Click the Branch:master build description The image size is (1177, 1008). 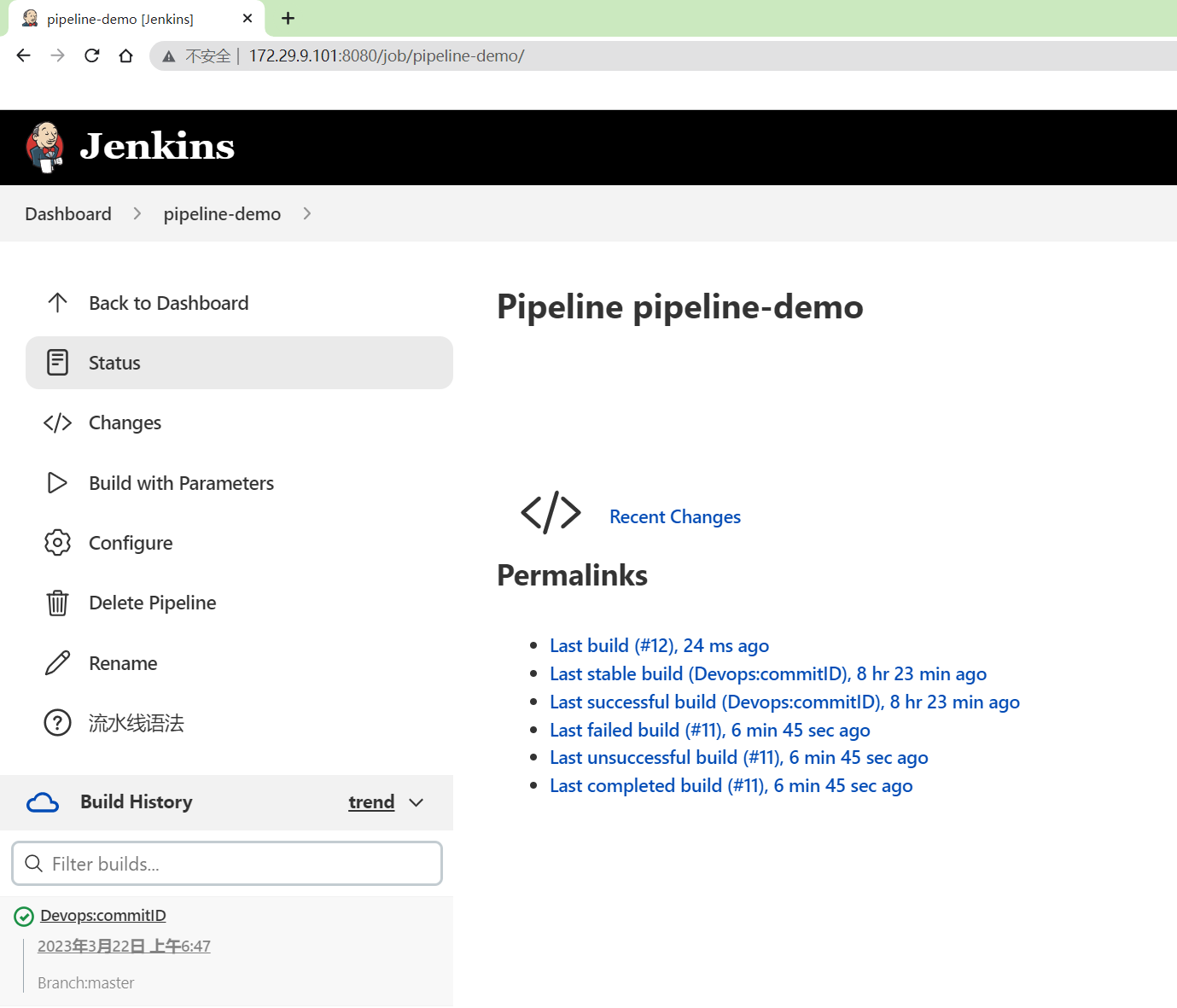click(86, 982)
